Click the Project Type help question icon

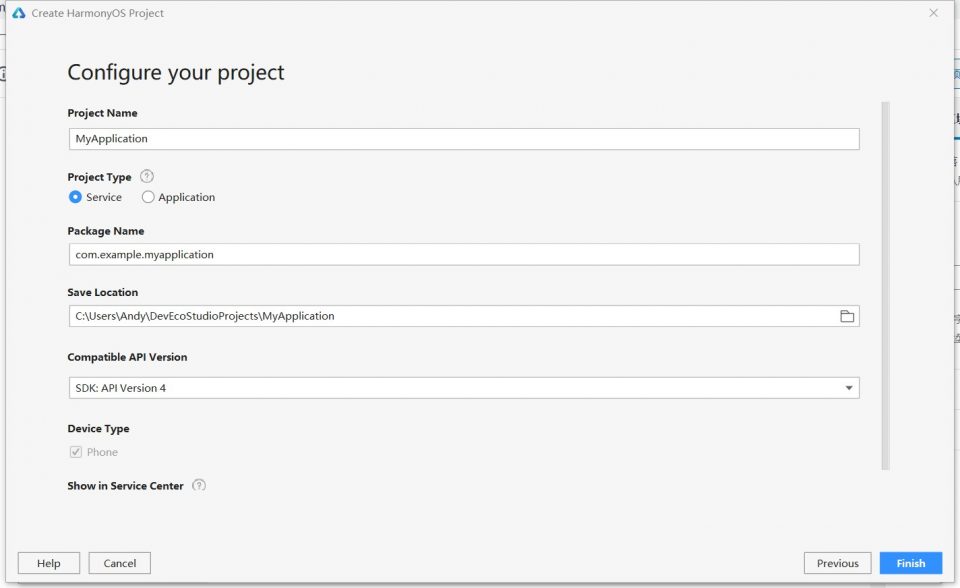pos(147,176)
